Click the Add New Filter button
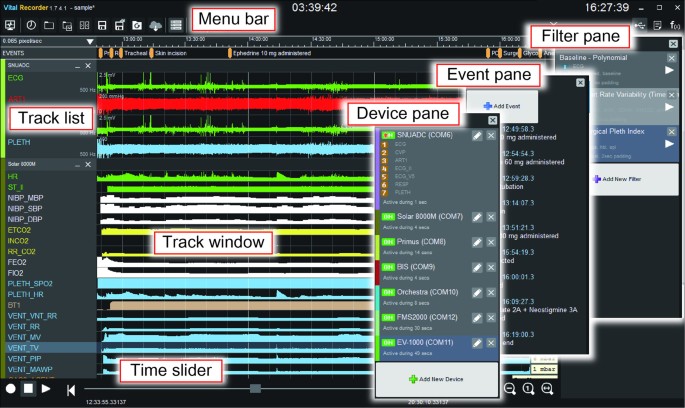 tap(634, 179)
